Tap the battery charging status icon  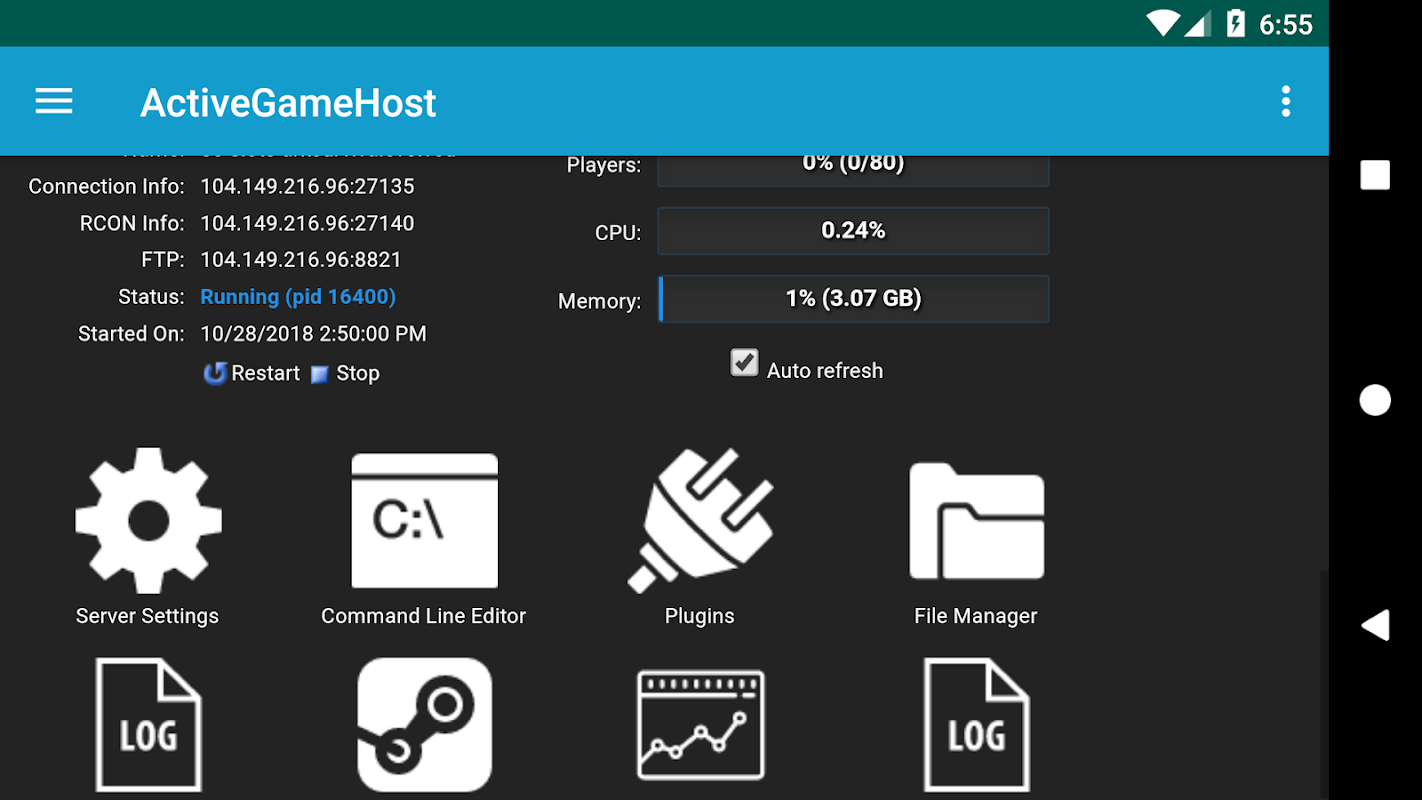(1236, 23)
